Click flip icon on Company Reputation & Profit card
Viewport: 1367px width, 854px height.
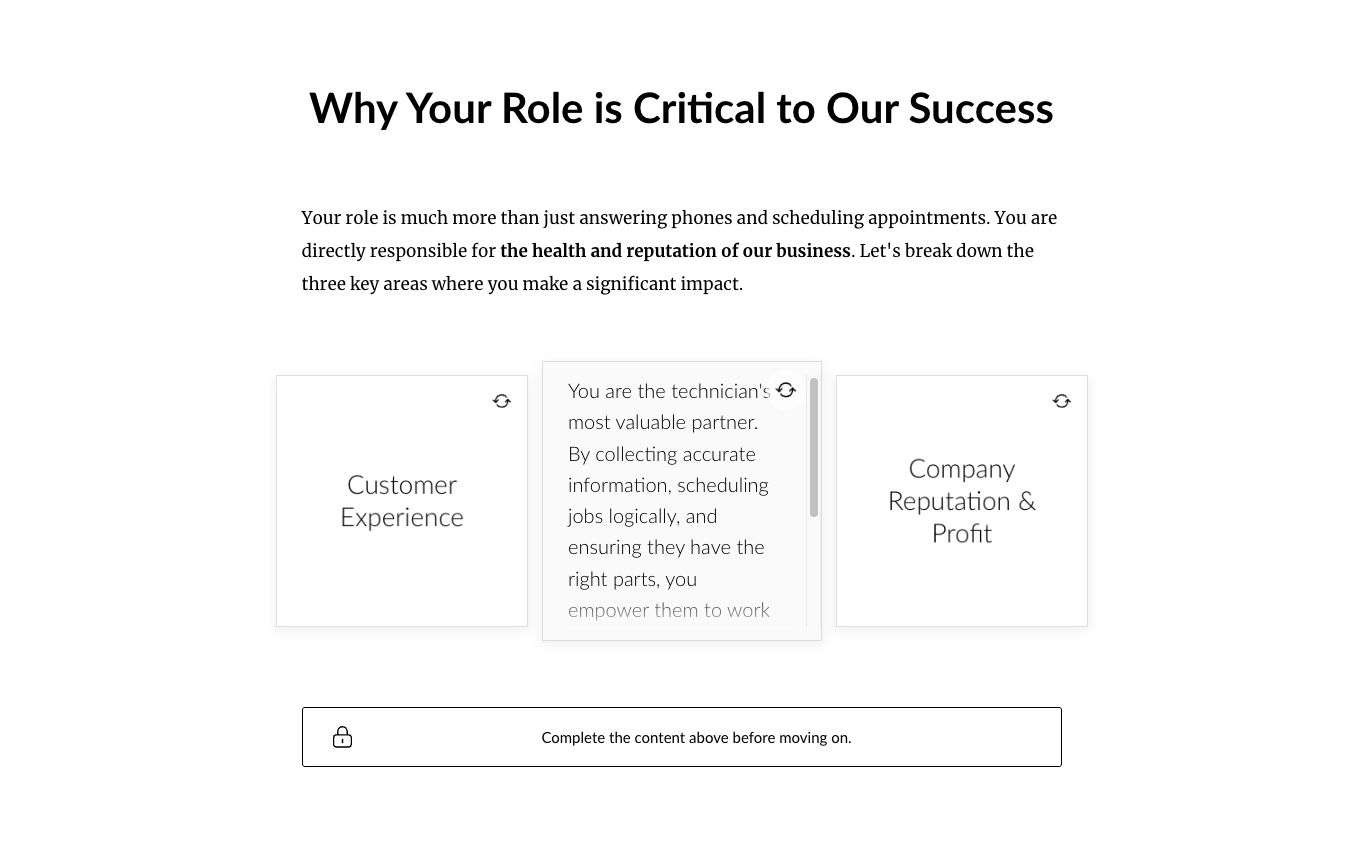point(1062,401)
